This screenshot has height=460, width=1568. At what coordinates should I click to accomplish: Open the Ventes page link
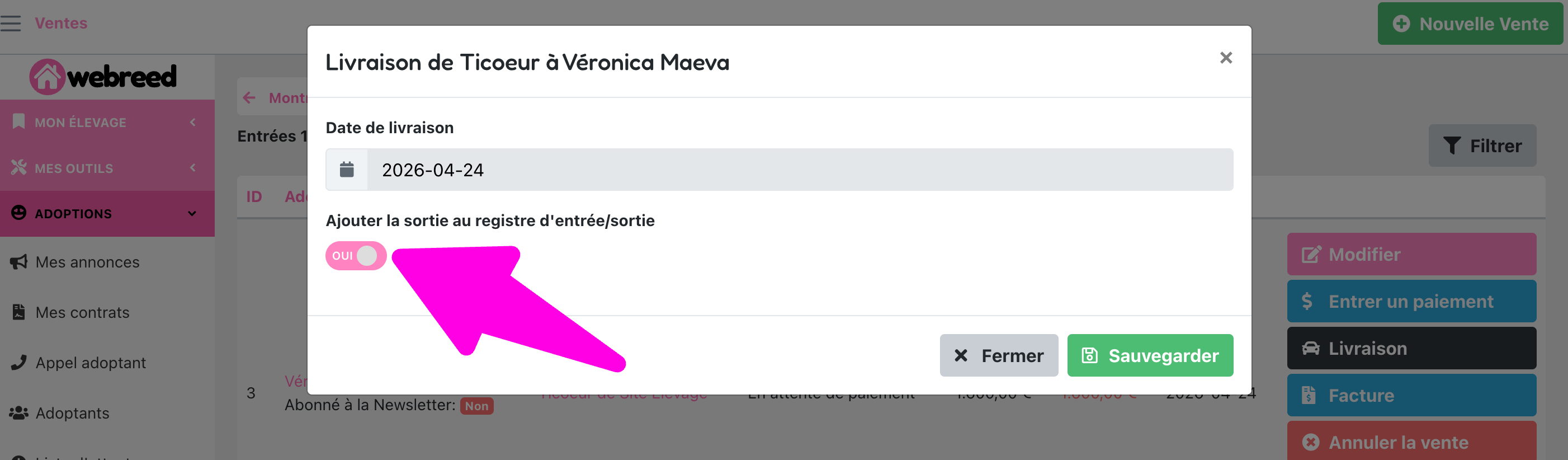pyautogui.click(x=61, y=23)
